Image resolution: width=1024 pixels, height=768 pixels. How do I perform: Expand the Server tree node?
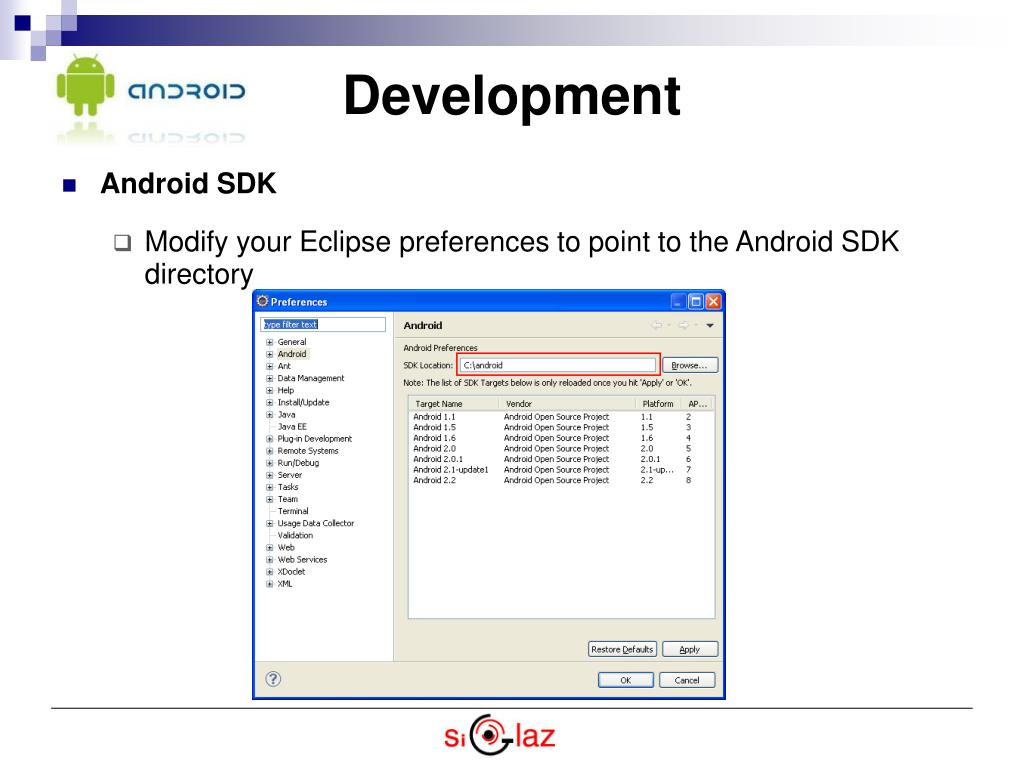[x=270, y=475]
